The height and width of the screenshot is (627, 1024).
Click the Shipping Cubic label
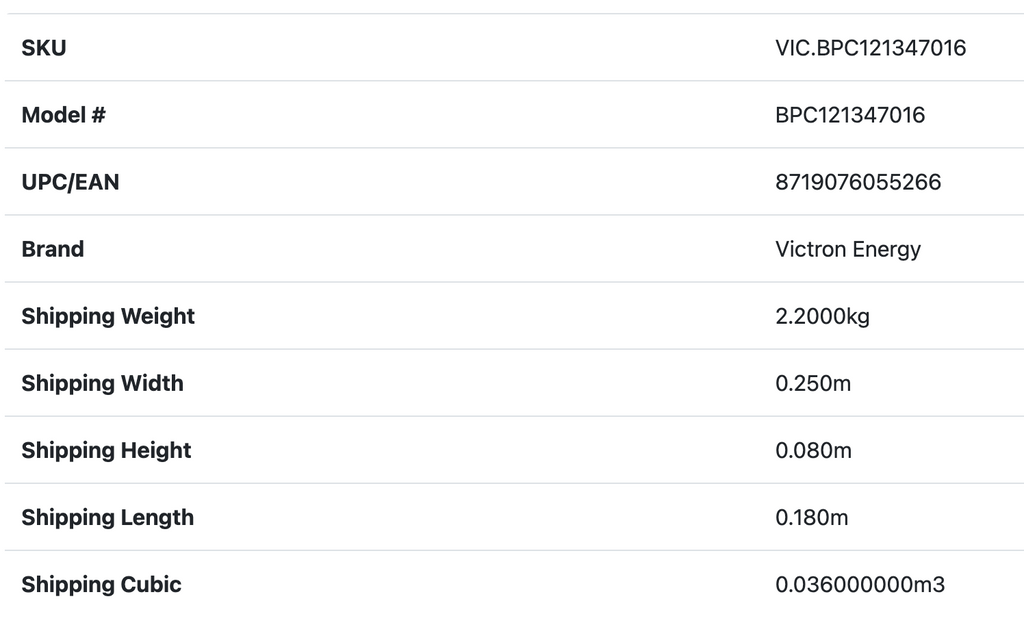tap(101, 584)
